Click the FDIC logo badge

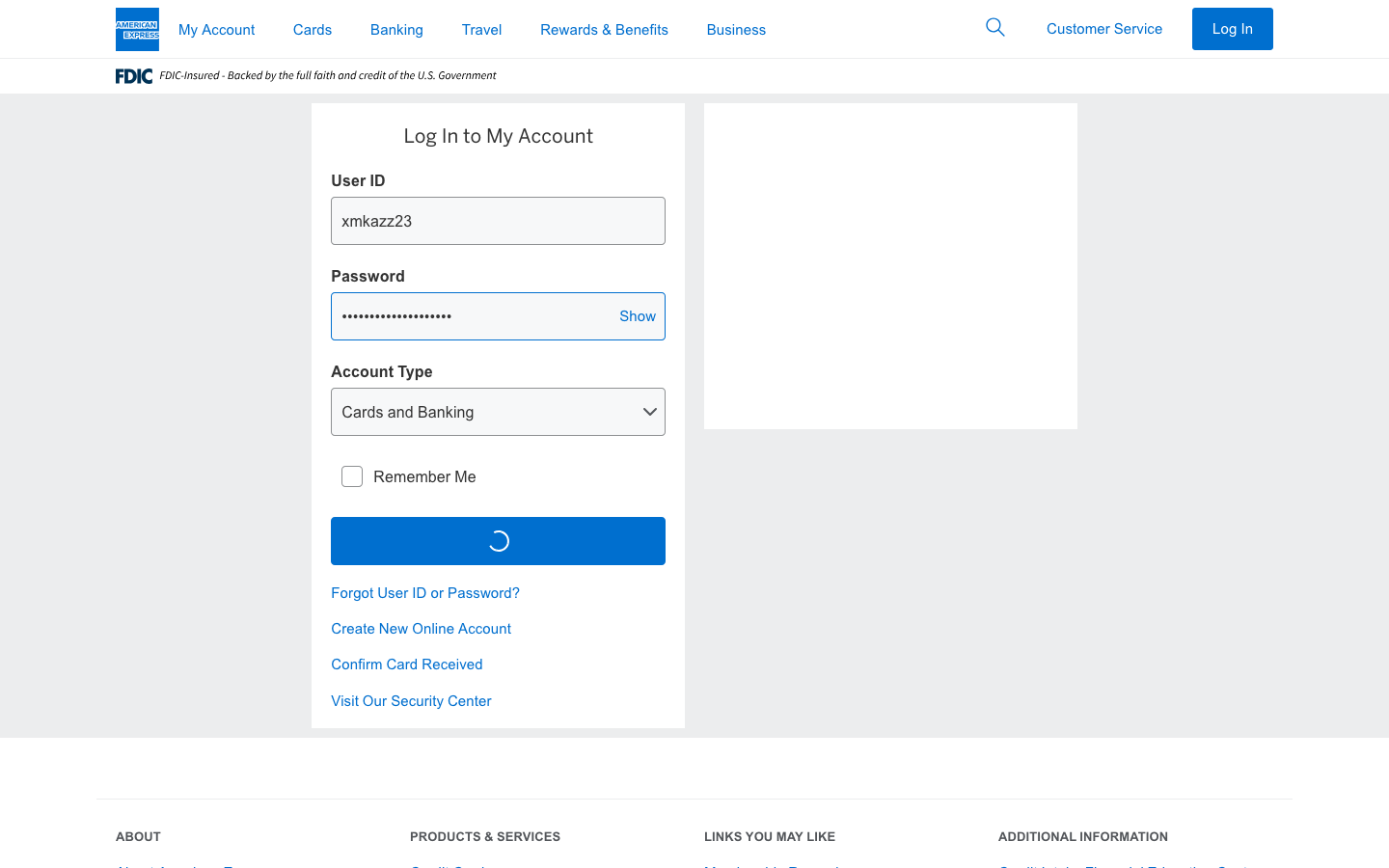[x=134, y=76]
